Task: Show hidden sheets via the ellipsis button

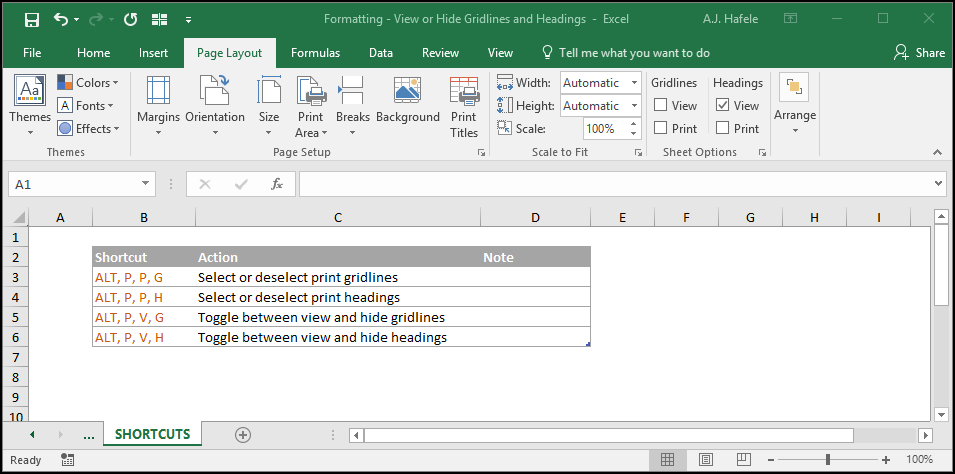Action: 88,435
